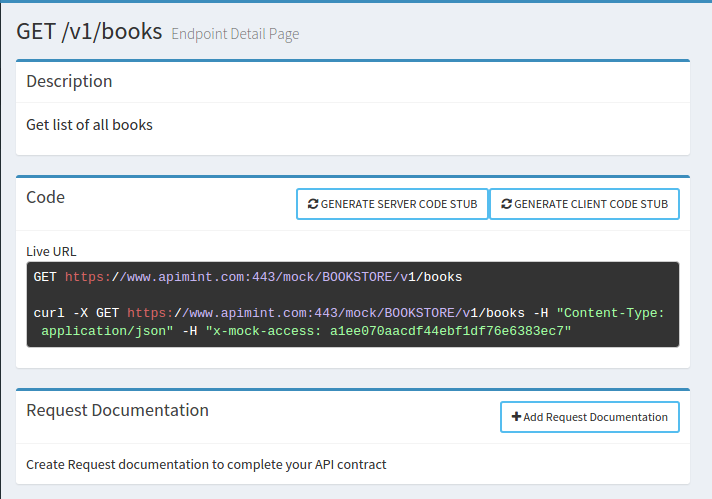This screenshot has width=712, height=499.
Task: Click the x-mock-access header token text
Action: click(x=388, y=331)
